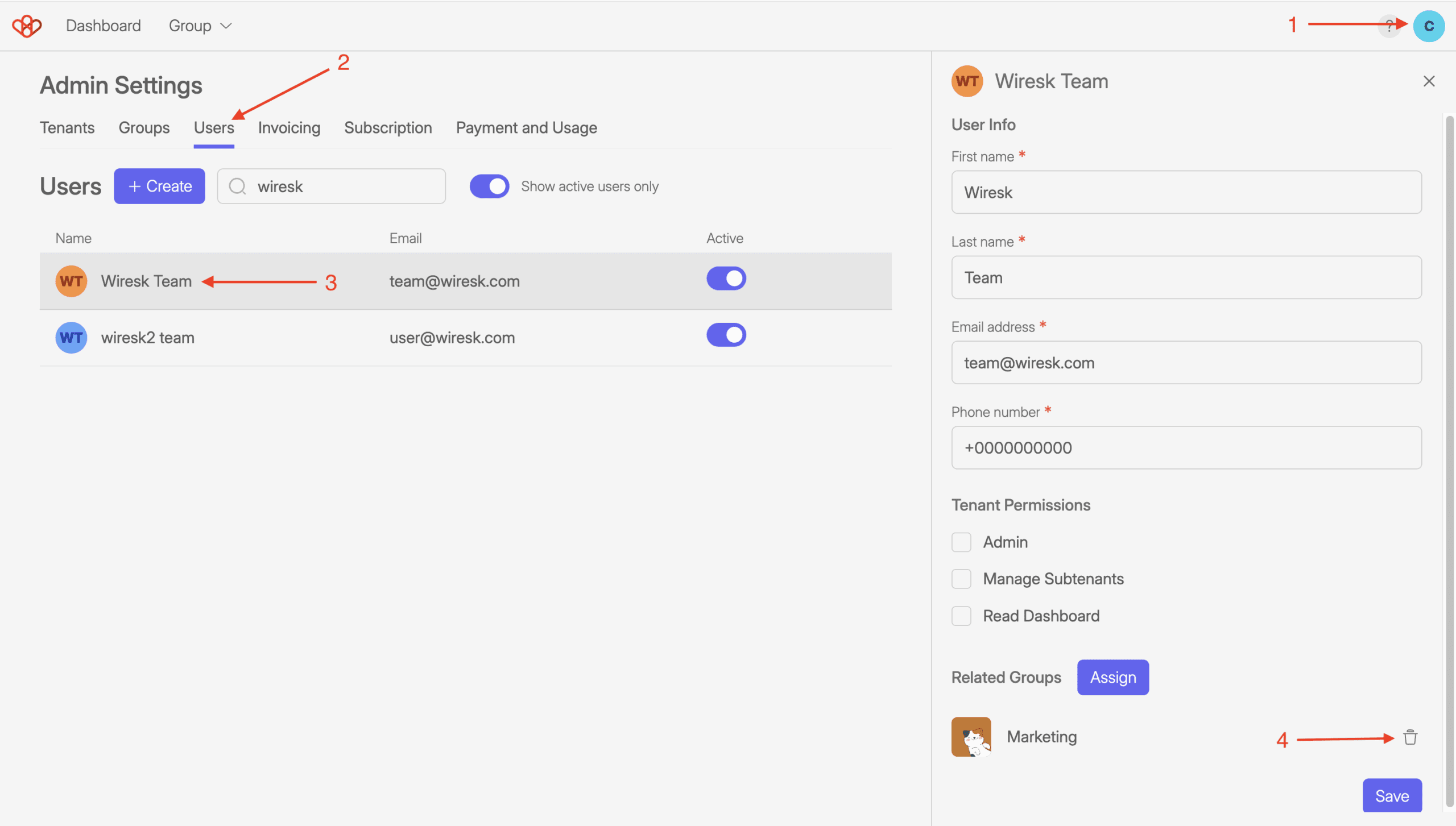Viewport: 1456px width, 826px height.
Task: Select the Wiresk Team name in list
Action: [x=146, y=281]
